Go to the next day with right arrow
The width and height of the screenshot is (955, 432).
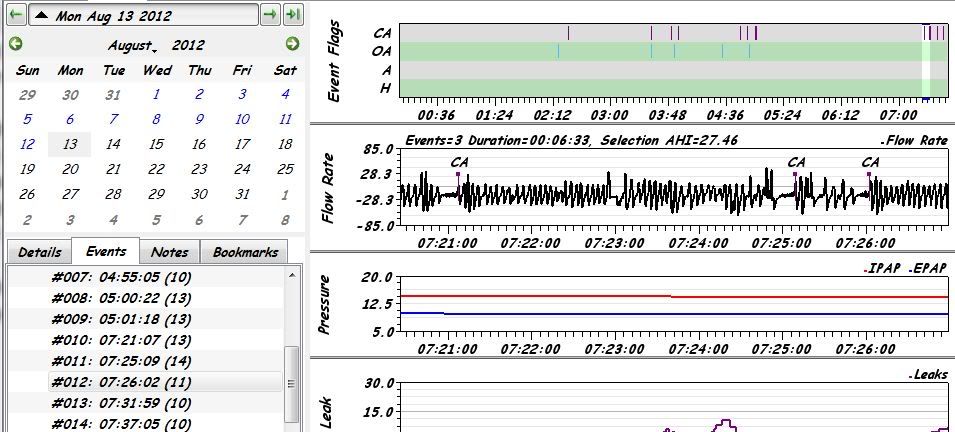click(270, 16)
